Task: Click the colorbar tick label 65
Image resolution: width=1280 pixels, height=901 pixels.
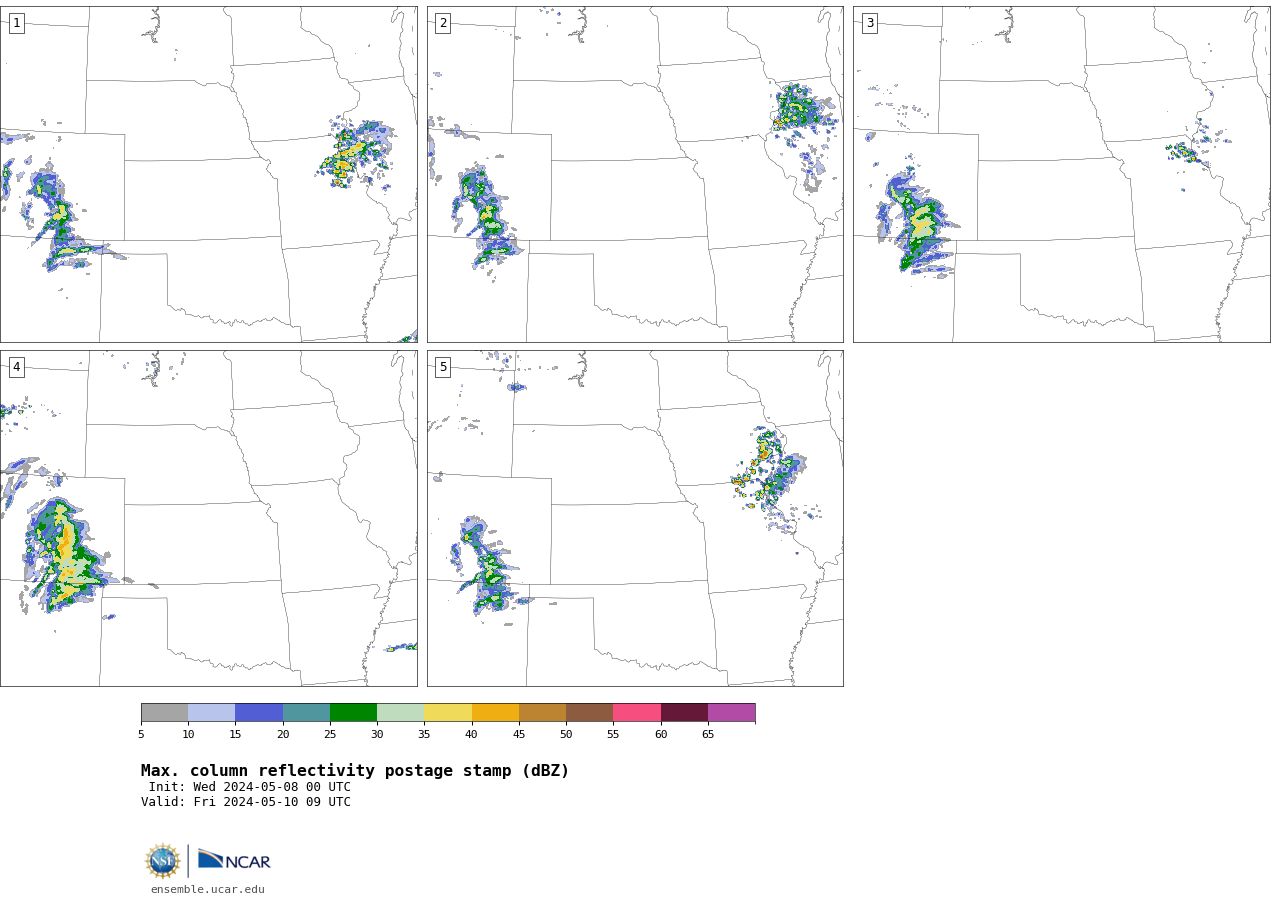Action: click(708, 735)
